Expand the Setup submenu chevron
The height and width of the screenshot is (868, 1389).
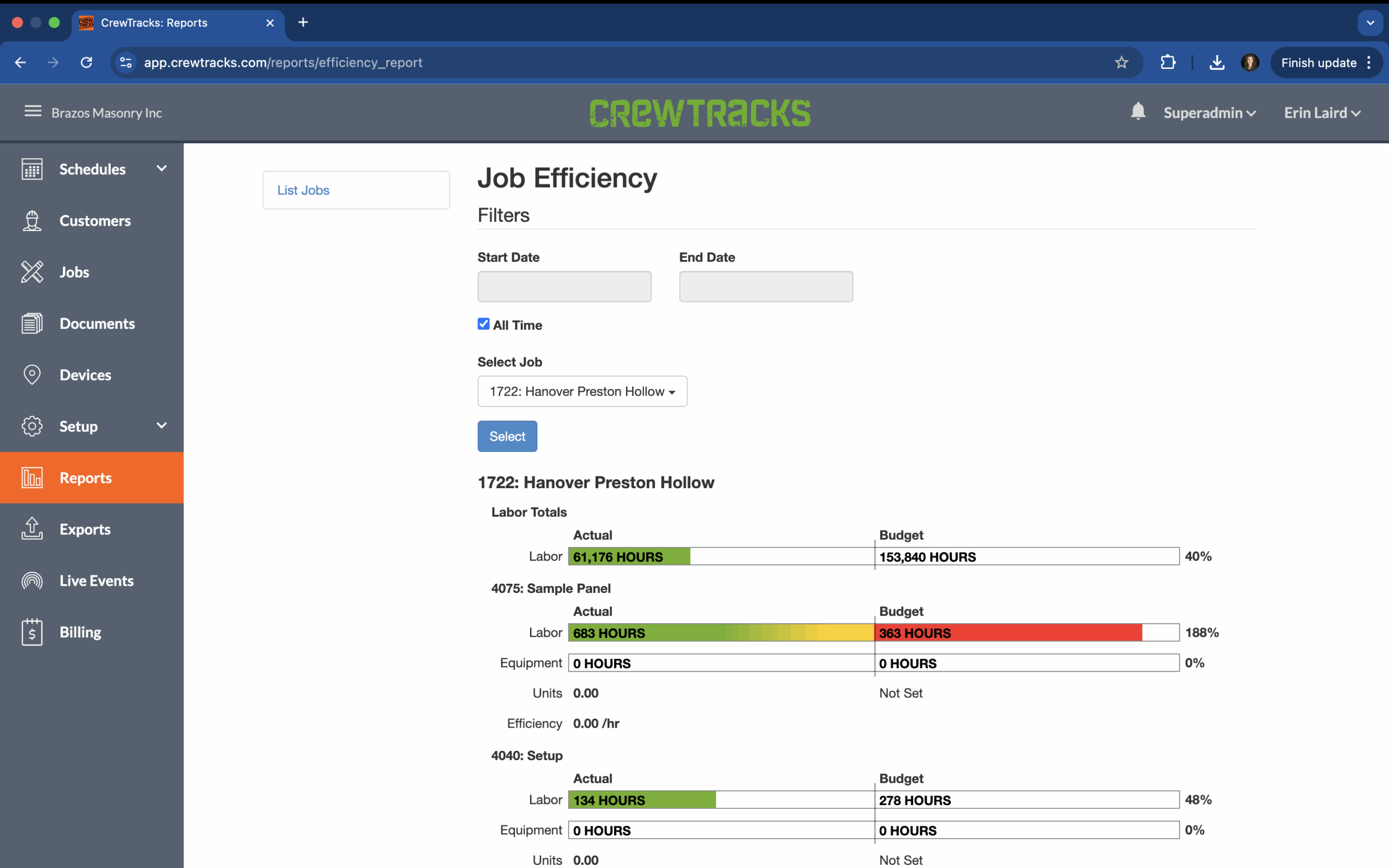point(162,425)
